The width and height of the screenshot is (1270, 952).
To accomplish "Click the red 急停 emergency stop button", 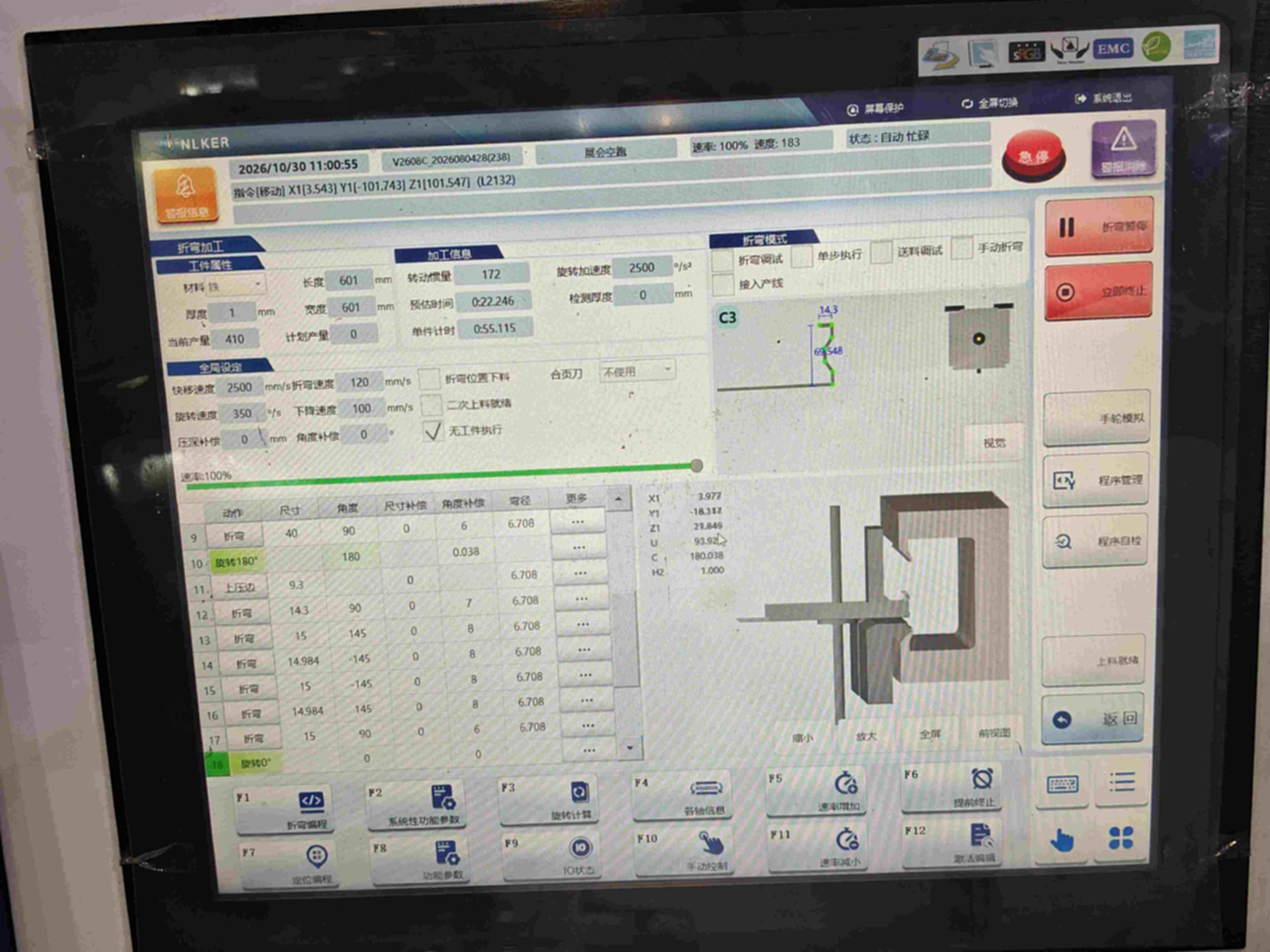I will [1033, 157].
